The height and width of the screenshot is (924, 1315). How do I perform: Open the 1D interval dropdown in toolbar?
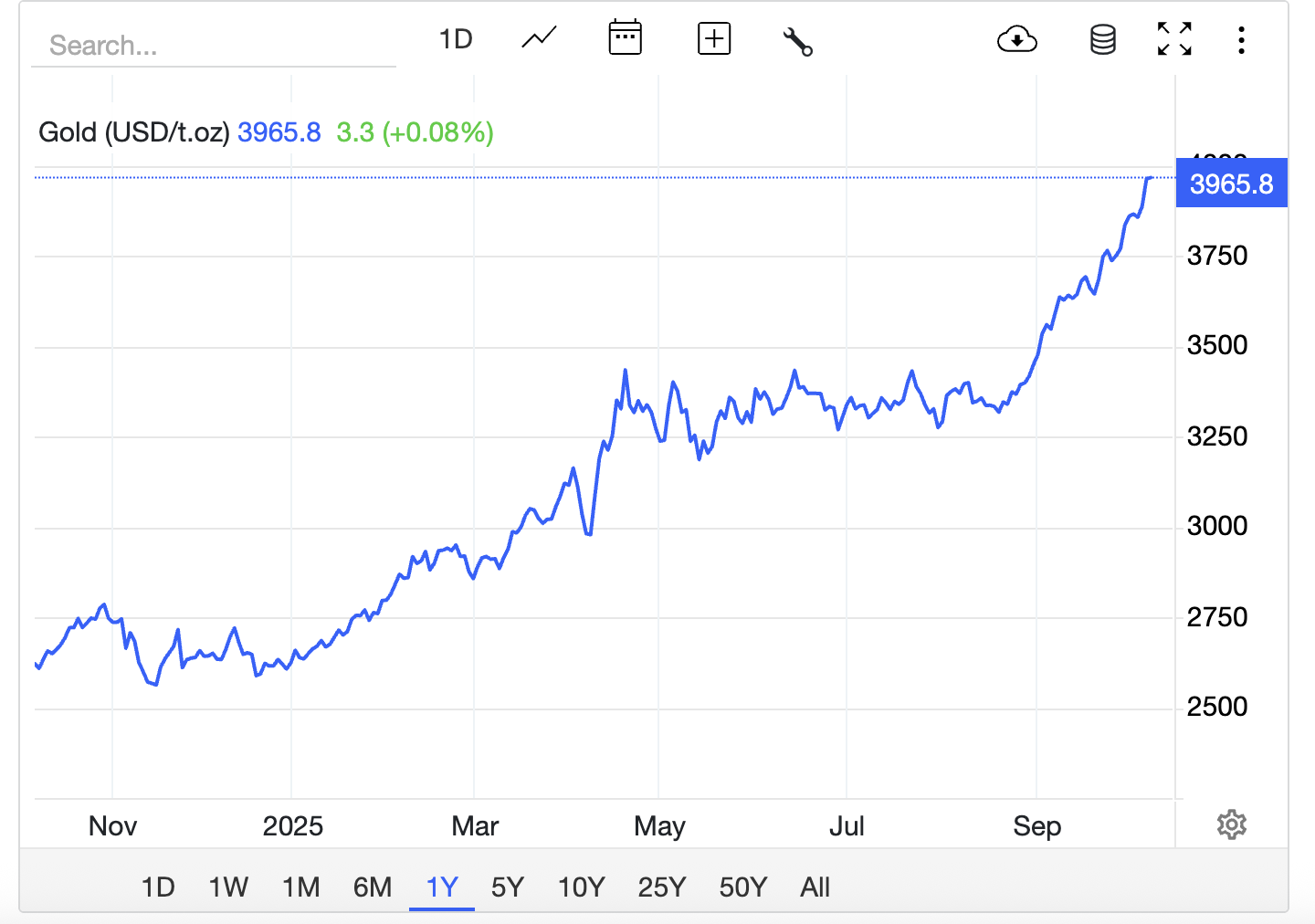click(x=455, y=39)
